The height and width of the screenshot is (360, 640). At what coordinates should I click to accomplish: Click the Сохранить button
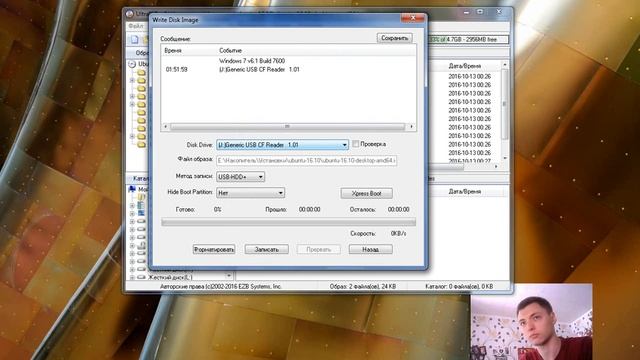pyautogui.click(x=394, y=38)
